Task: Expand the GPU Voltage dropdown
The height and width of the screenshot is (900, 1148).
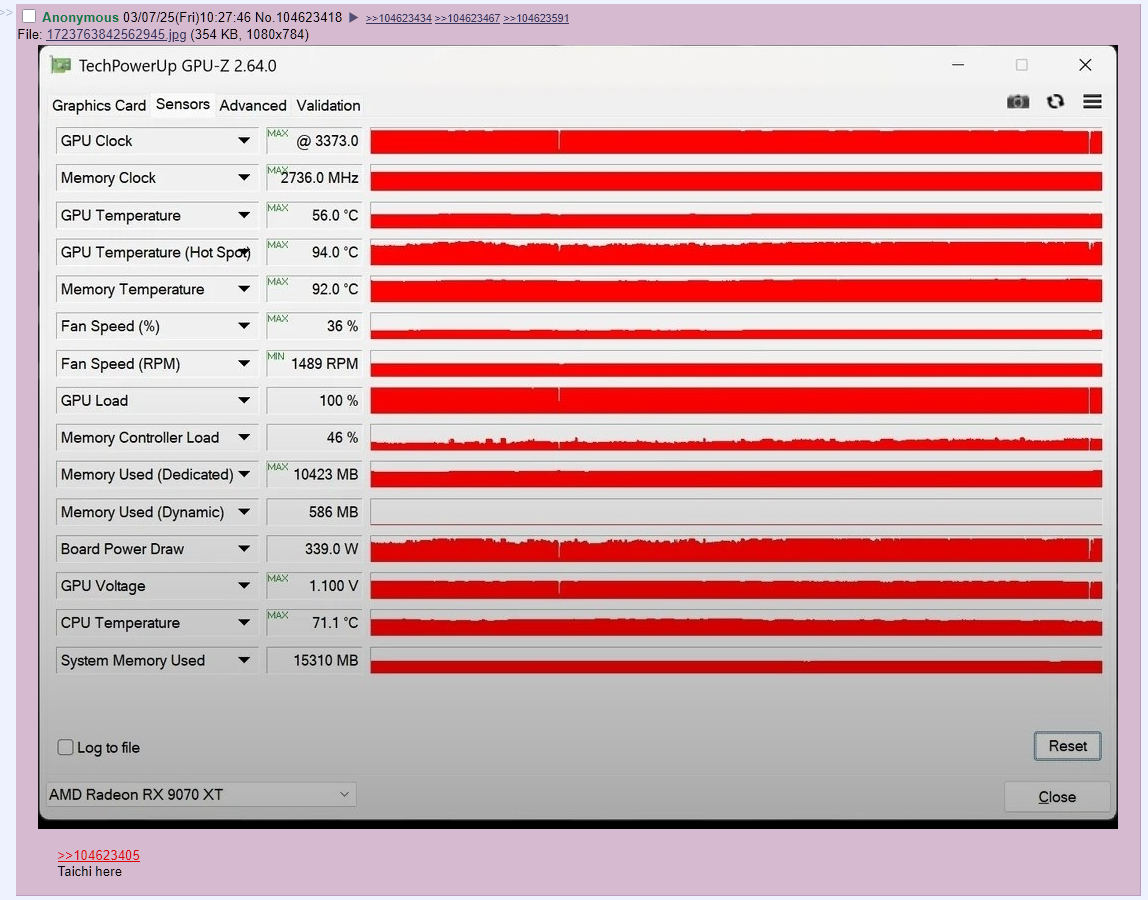Action: click(244, 586)
